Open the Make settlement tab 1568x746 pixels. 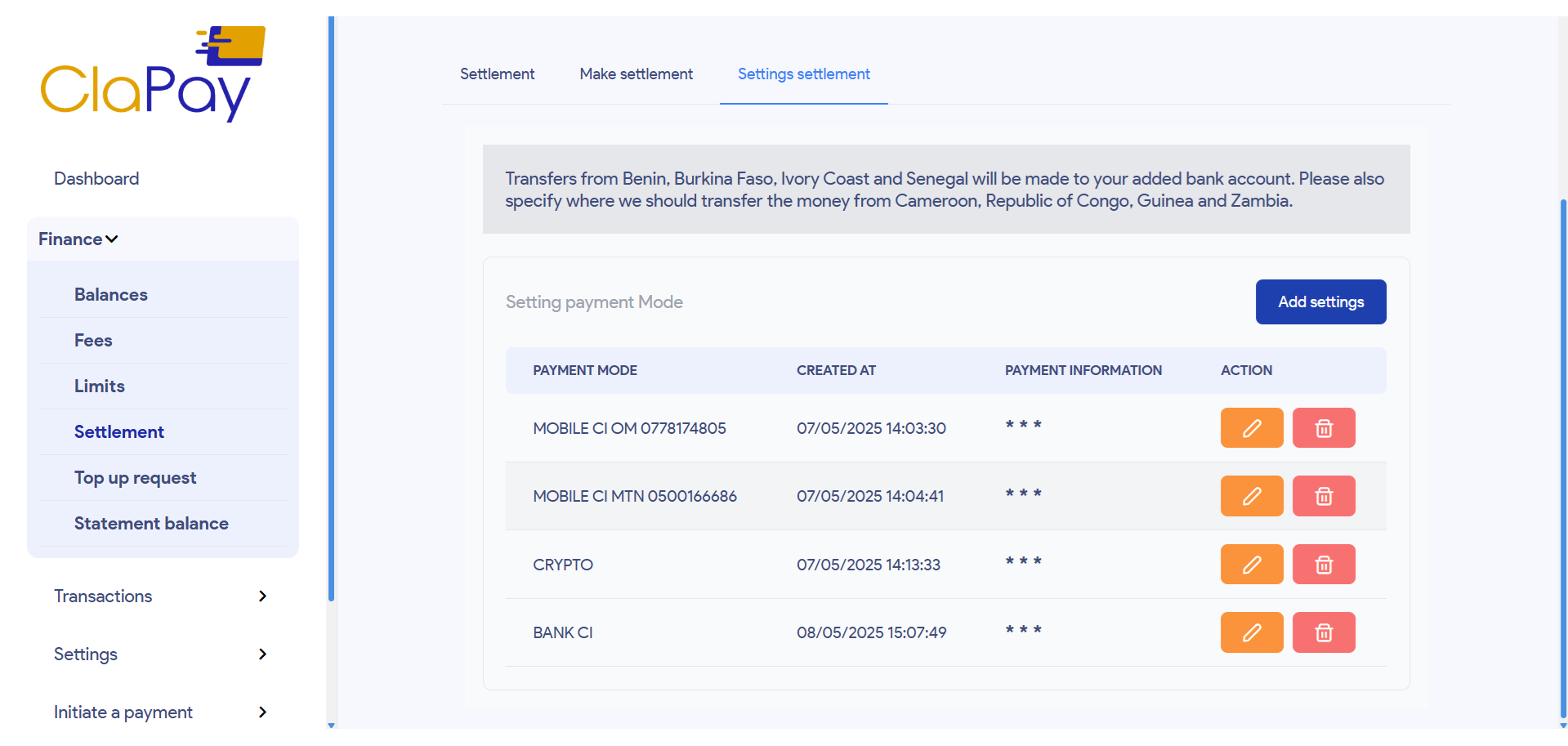(x=635, y=74)
